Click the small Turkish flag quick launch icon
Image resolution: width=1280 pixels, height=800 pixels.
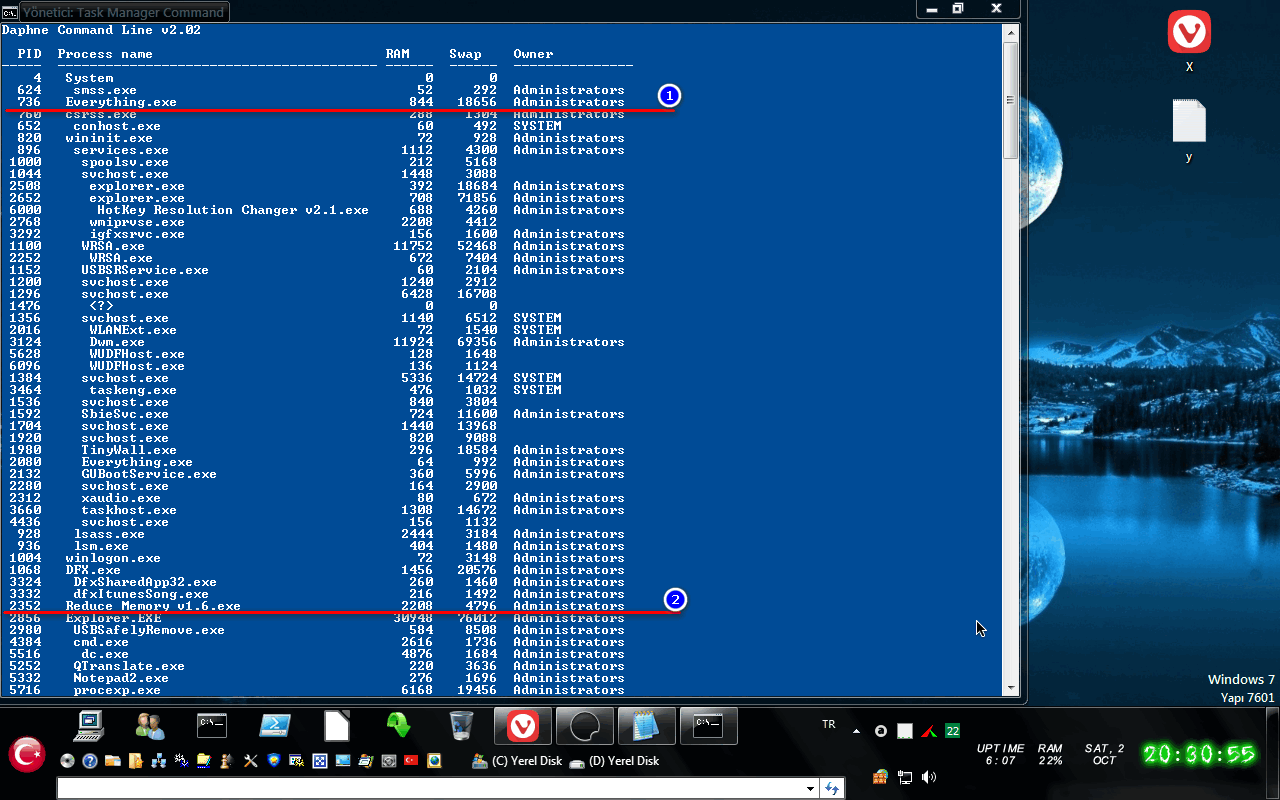[x=411, y=761]
